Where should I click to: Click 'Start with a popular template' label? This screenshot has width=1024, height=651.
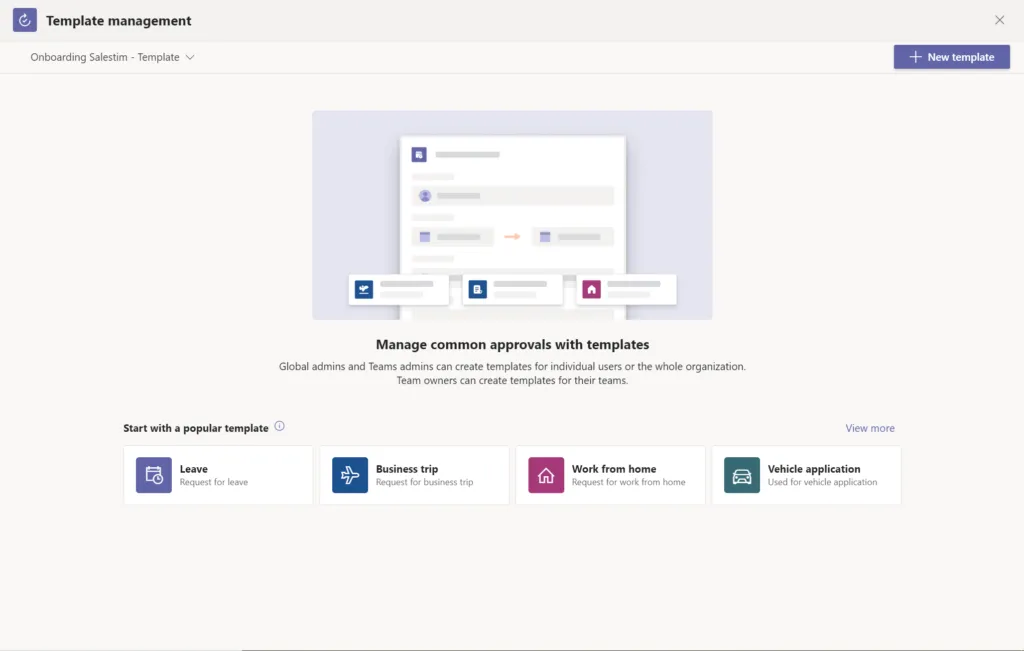coord(196,428)
